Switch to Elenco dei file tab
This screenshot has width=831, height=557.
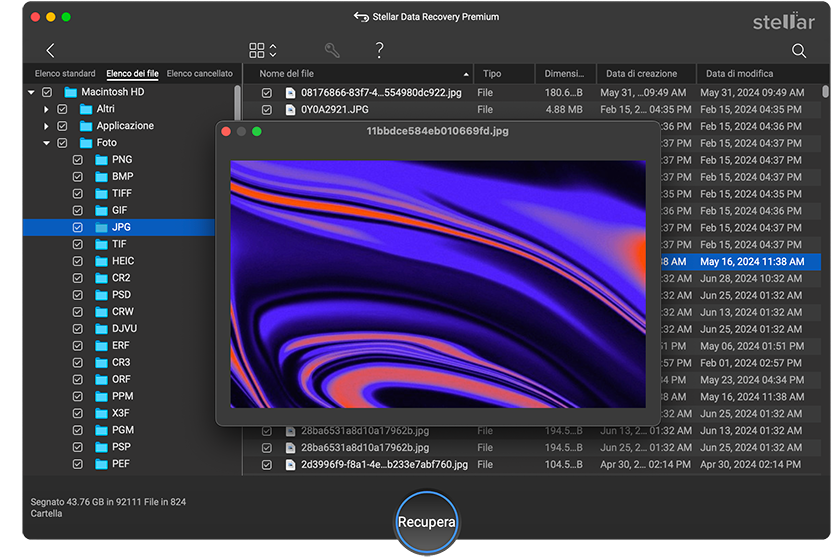click(x=132, y=74)
